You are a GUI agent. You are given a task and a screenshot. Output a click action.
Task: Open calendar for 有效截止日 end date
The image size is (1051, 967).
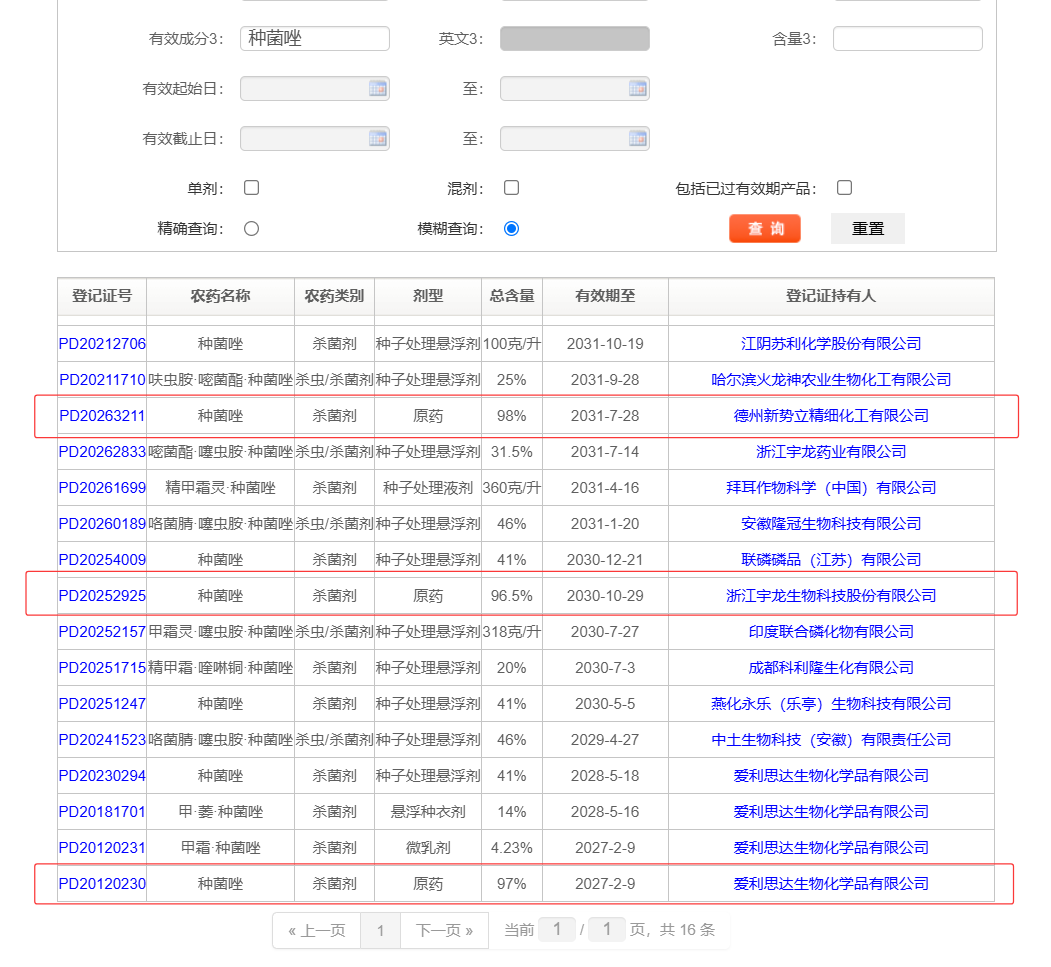click(x=637, y=139)
